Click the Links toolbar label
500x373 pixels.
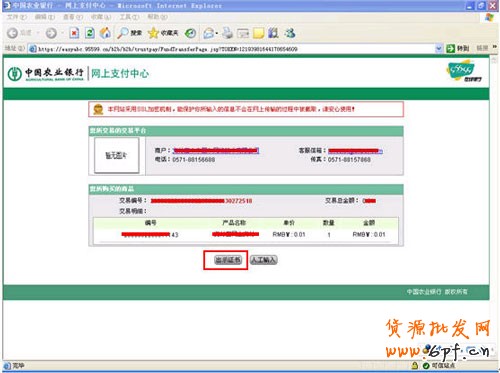point(482,48)
